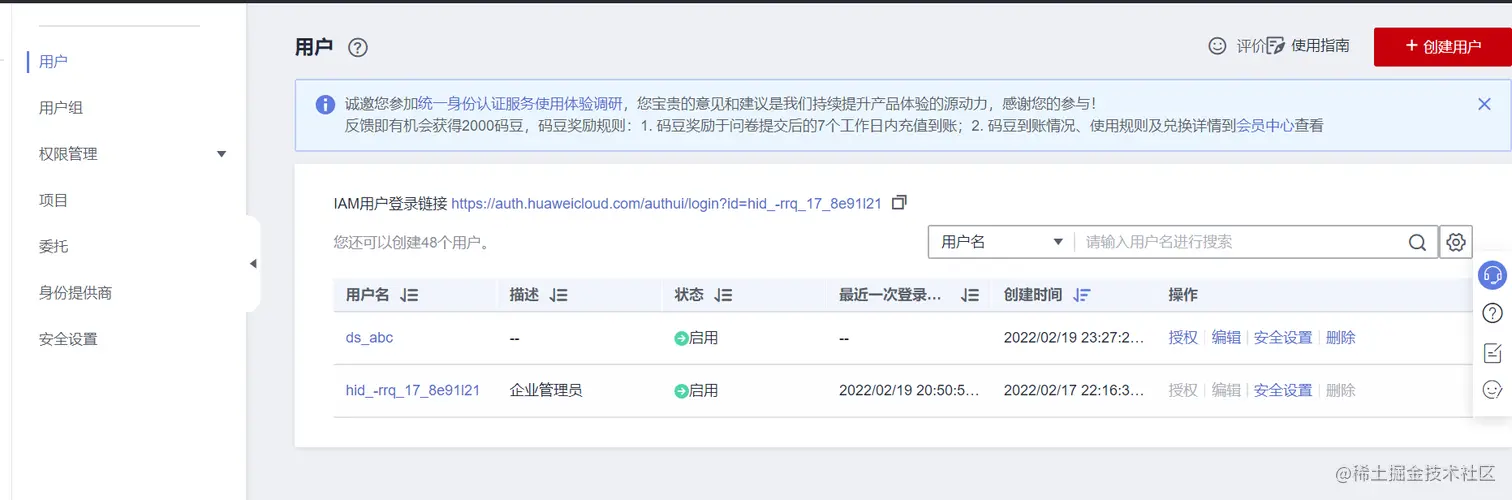The image size is (1512, 500).
Task: Click 授权 for ds_abc
Action: (1183, 338)
